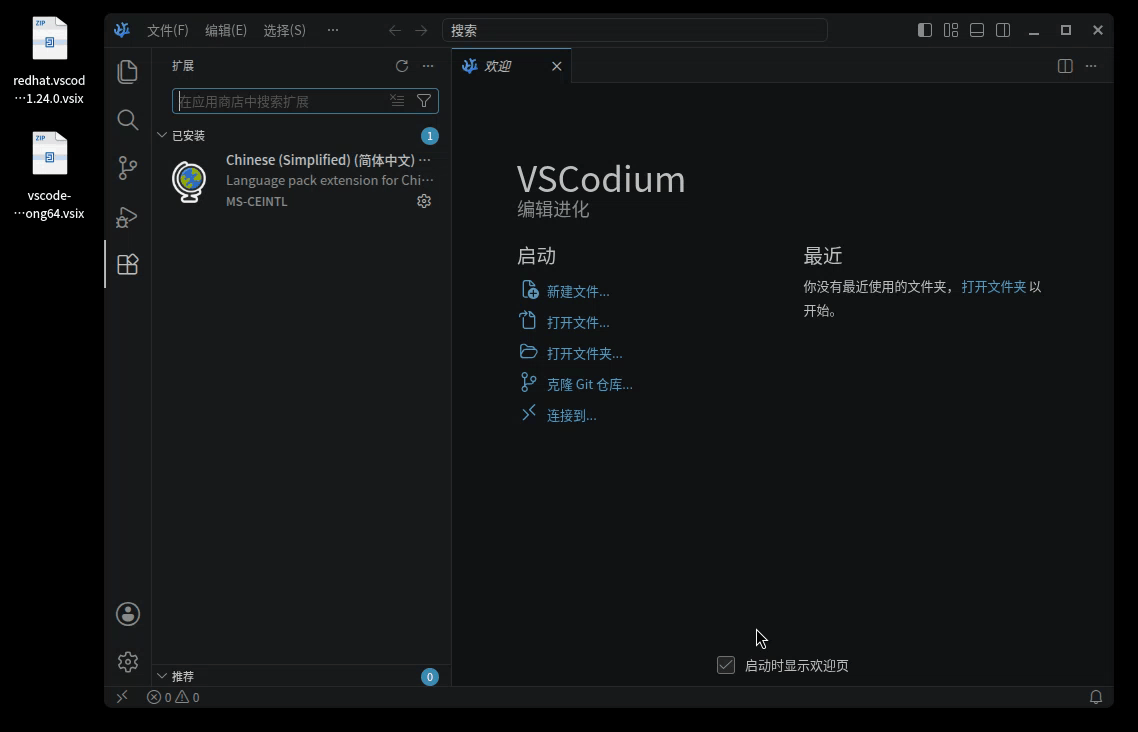Viewport: 1138px width, 732px height.
Task: Open the 编辑(E) menu
Action: click(x=226, y=30)
